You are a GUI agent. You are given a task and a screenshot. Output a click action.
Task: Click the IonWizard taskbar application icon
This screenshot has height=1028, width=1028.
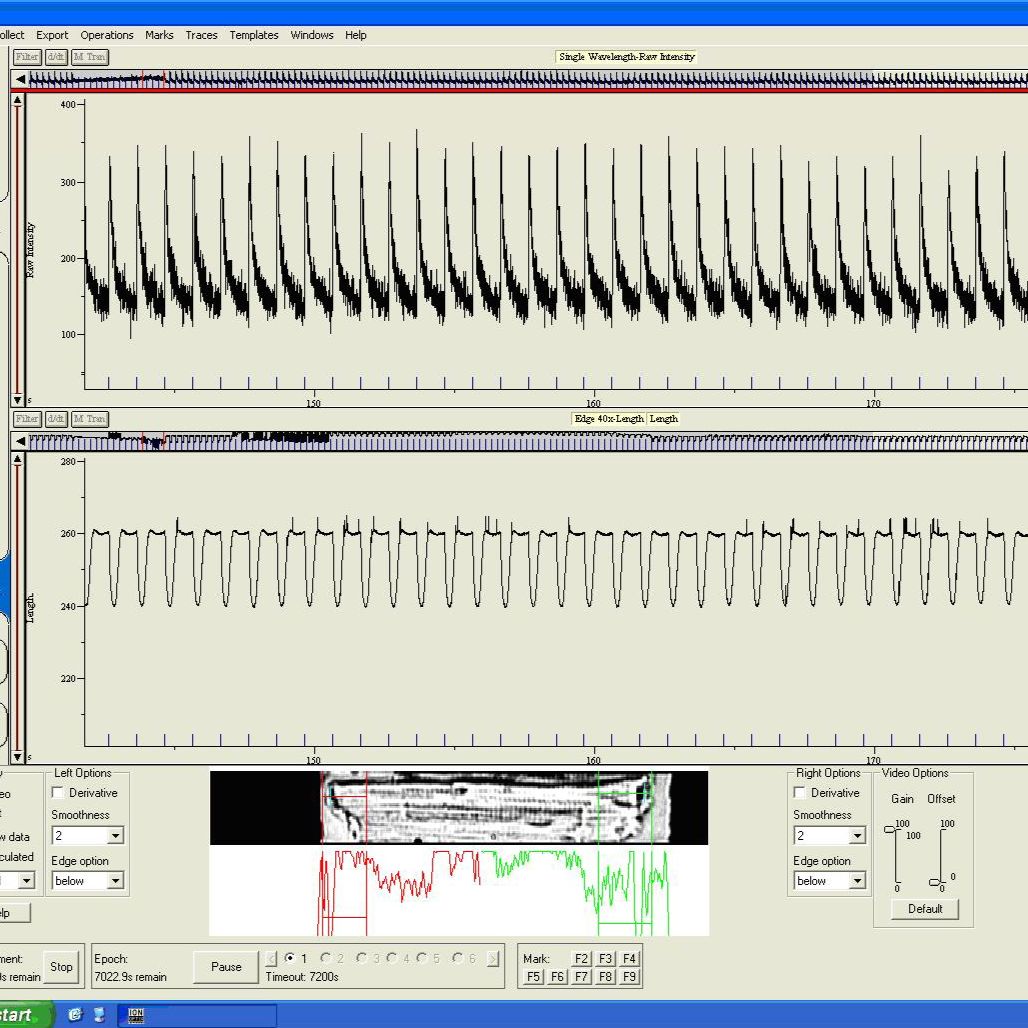point(137,1015)
